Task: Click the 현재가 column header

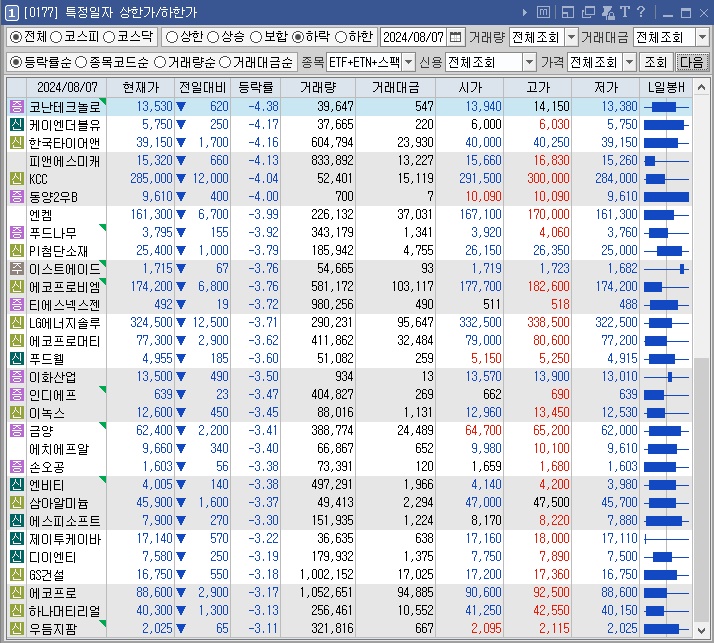Action: point(141,87)
